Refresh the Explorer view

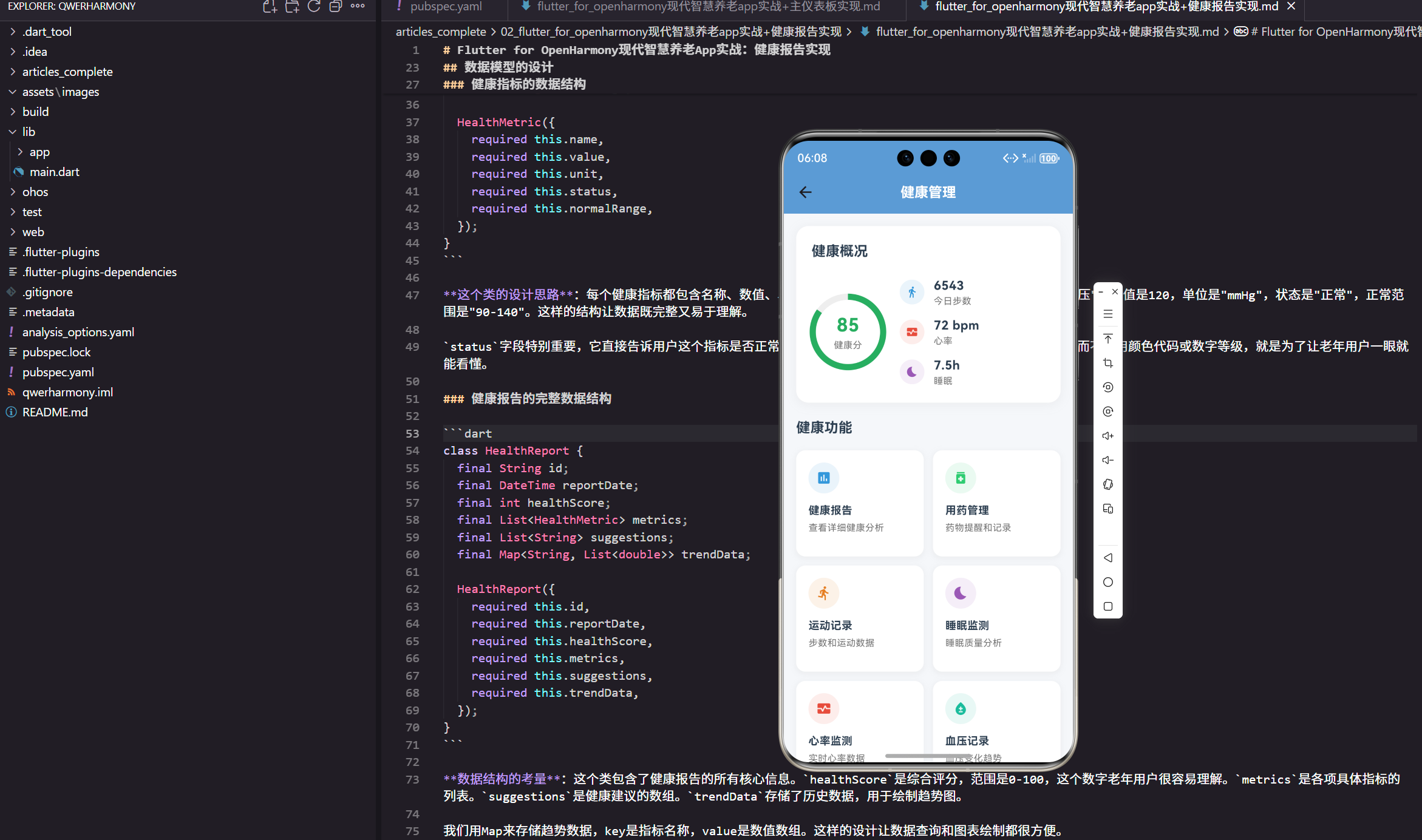tap(314, 6)
